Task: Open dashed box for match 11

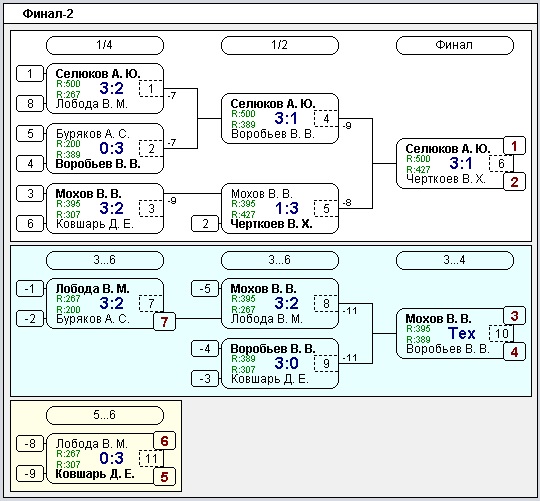Action: click(151, 459)
